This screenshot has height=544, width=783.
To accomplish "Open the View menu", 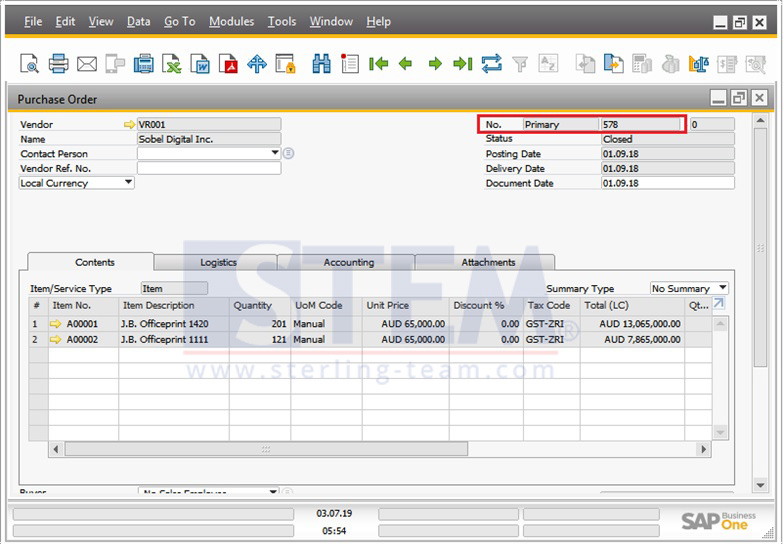I will 101,21.
